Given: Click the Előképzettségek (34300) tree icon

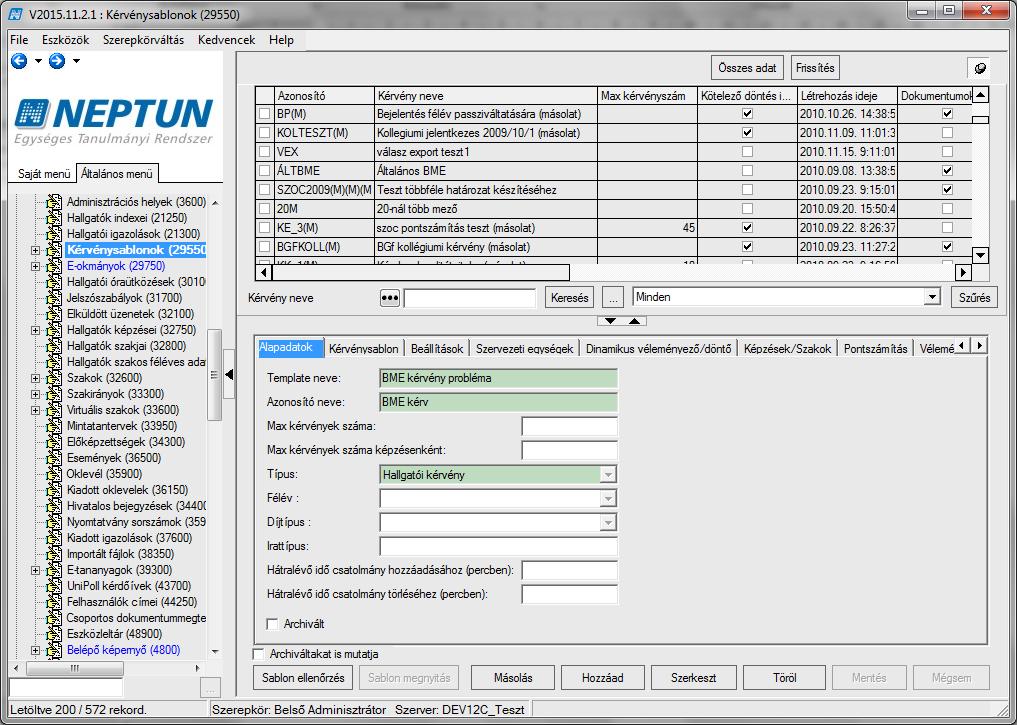Looking at the screenshot, I should coord(55,442).
